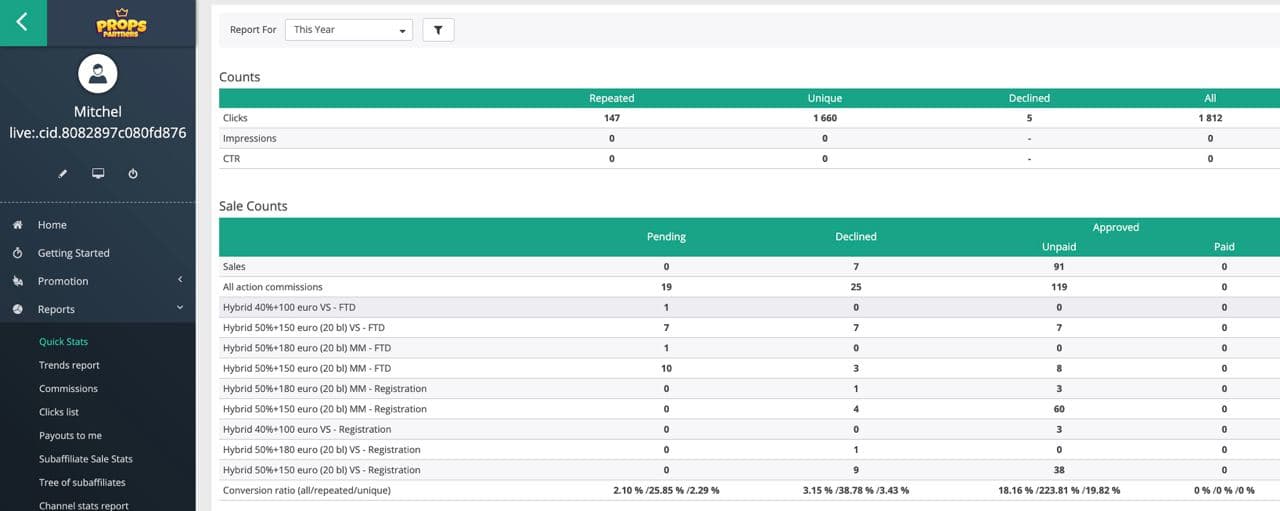This screenshot has height=511, width=1280.
Task: Click the Unpaid sub-column header
Action: [x=1059, y=247]
